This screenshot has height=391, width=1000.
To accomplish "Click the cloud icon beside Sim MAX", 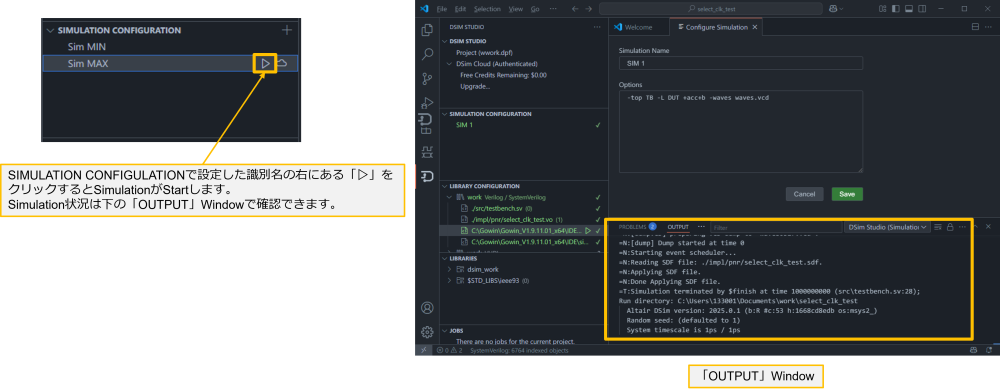I will [x=282, y=63].
